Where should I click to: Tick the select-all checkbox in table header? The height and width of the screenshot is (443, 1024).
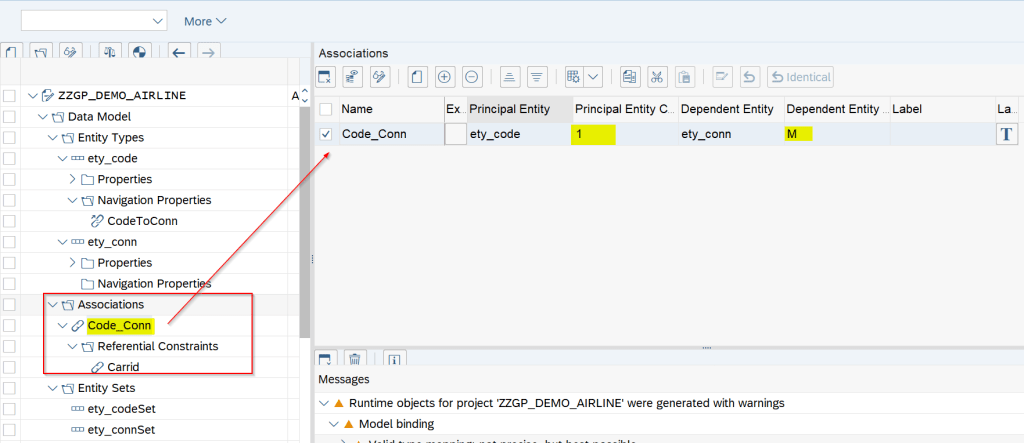(x=326, y=108)
